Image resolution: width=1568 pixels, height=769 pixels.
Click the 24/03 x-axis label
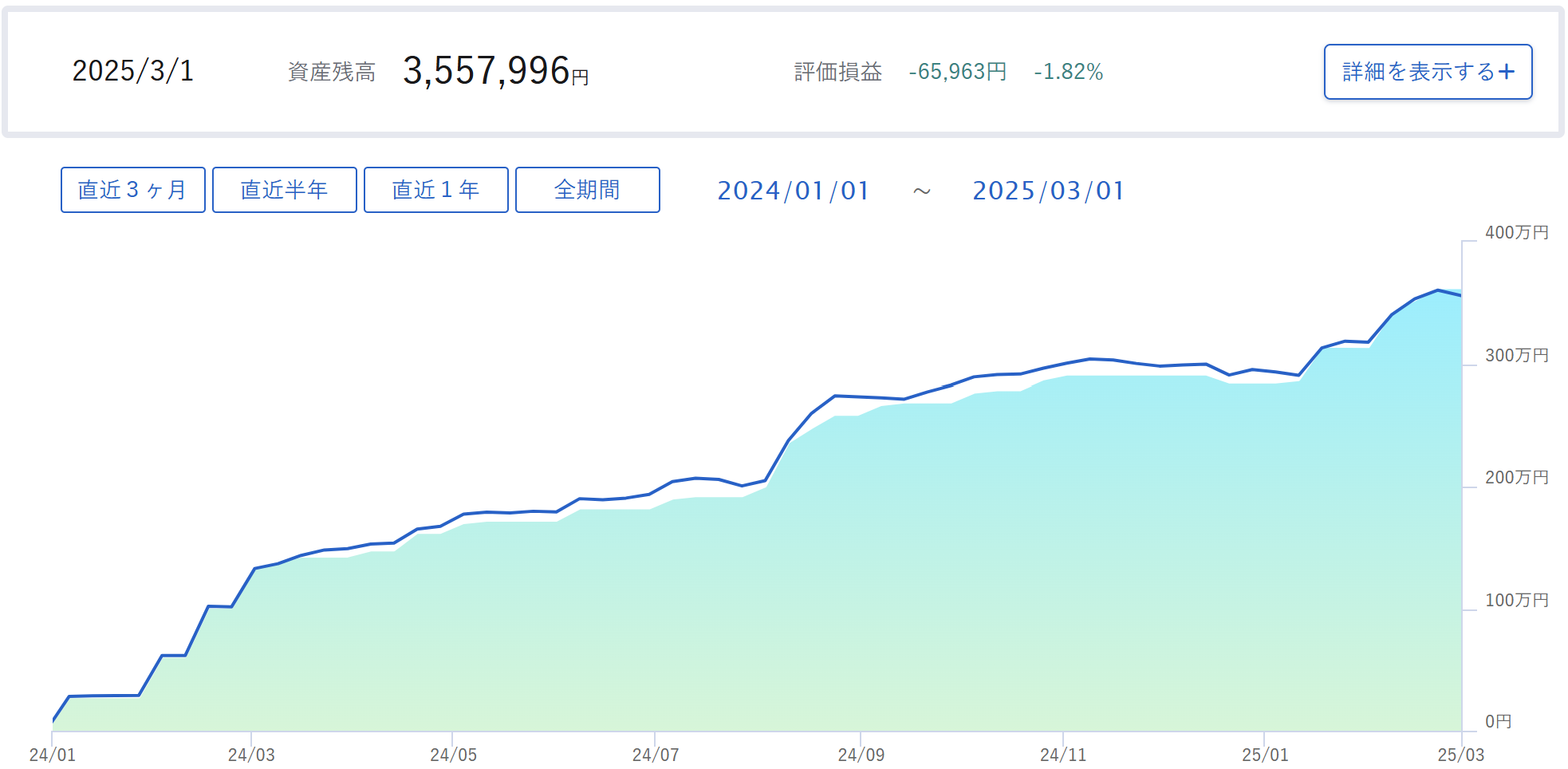pos(251,755)
